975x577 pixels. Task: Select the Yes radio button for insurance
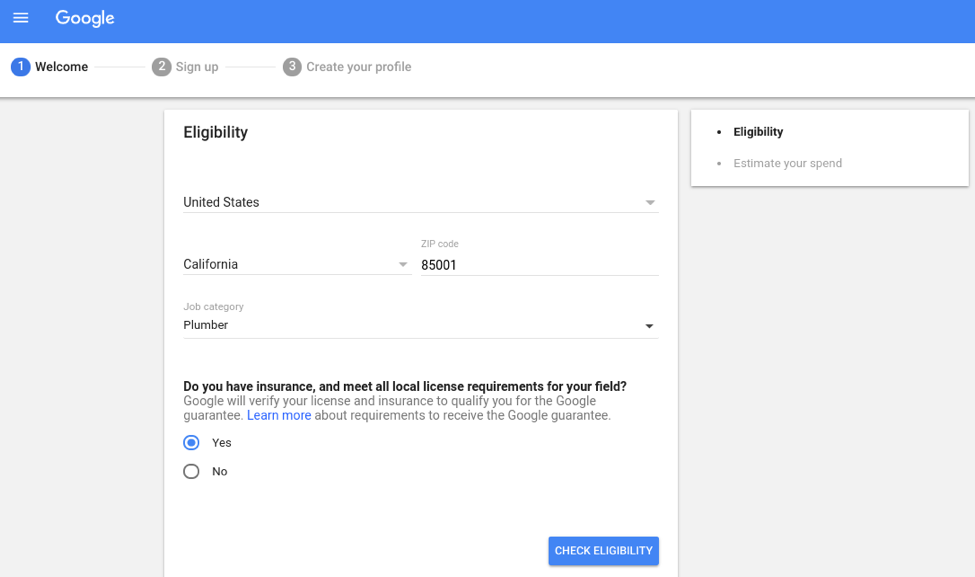191,442
